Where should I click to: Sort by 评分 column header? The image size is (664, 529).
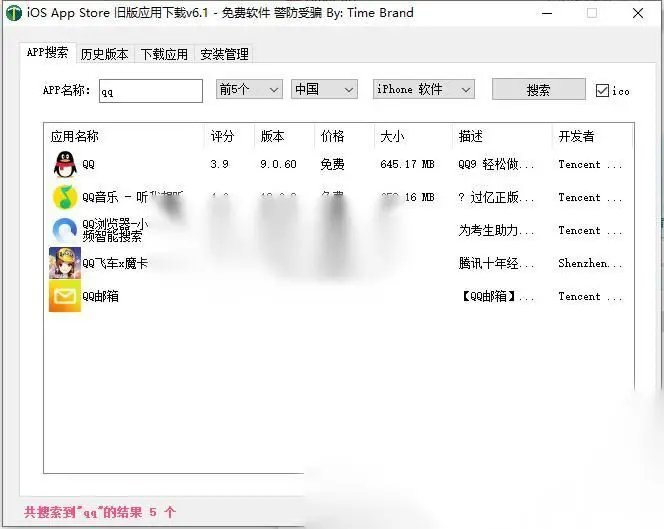point(229,136)
